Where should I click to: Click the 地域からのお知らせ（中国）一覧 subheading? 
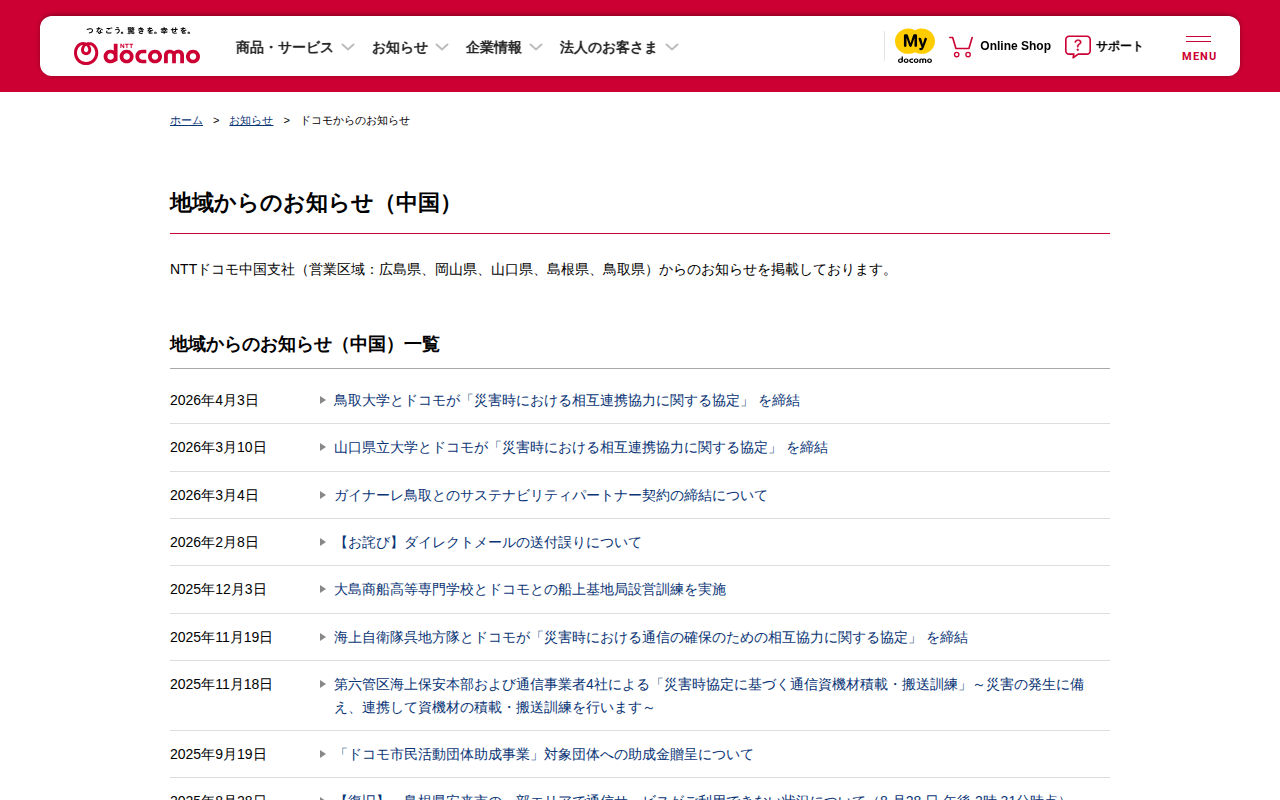(305, 344)
